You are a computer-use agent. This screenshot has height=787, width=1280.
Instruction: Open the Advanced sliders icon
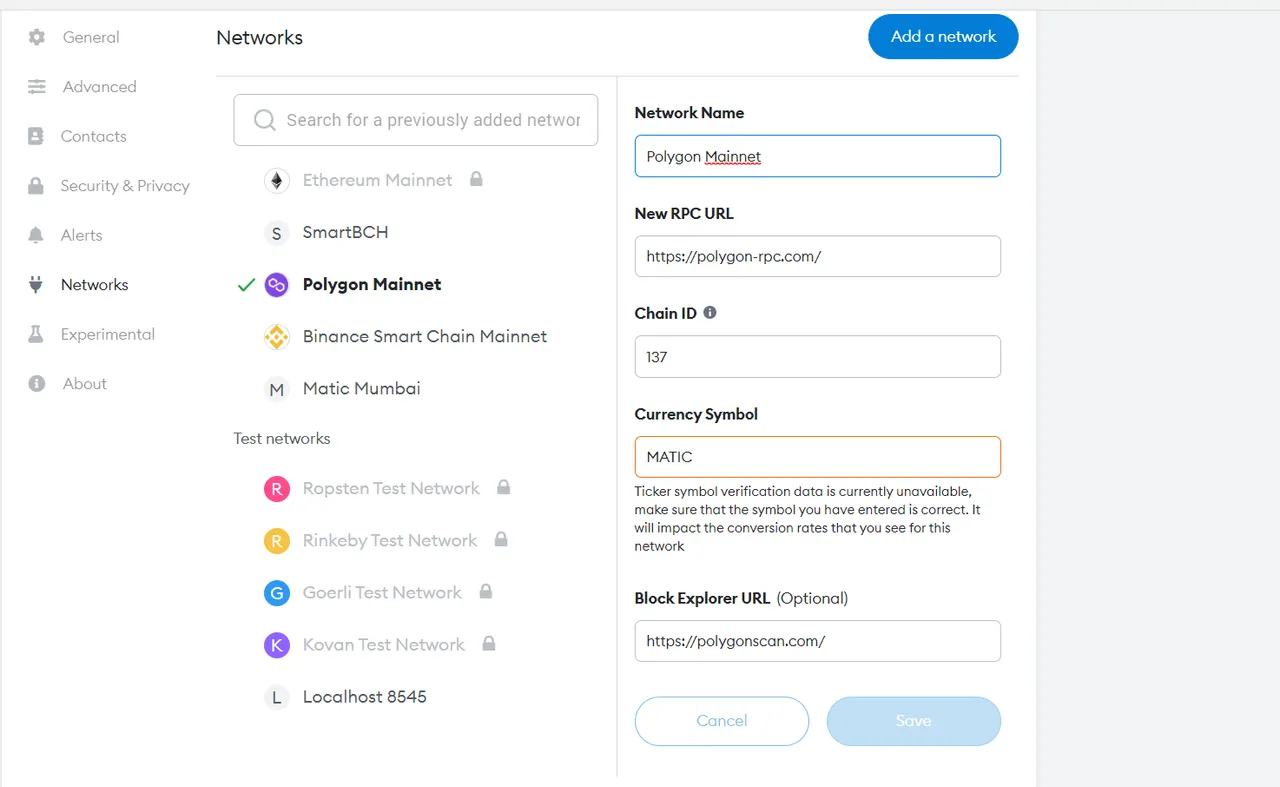point(37,87)
